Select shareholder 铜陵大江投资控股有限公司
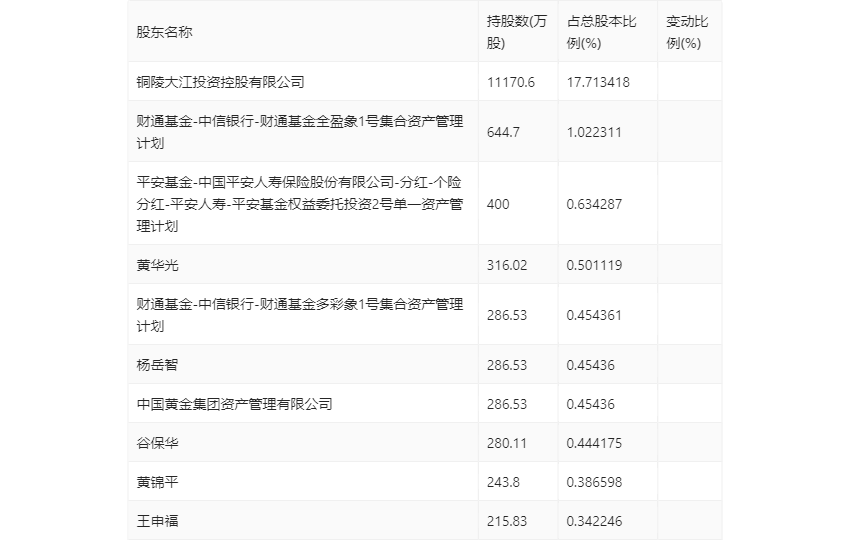Image resolution: width=850 pixels, height=540 pixels. coord(220,82)
